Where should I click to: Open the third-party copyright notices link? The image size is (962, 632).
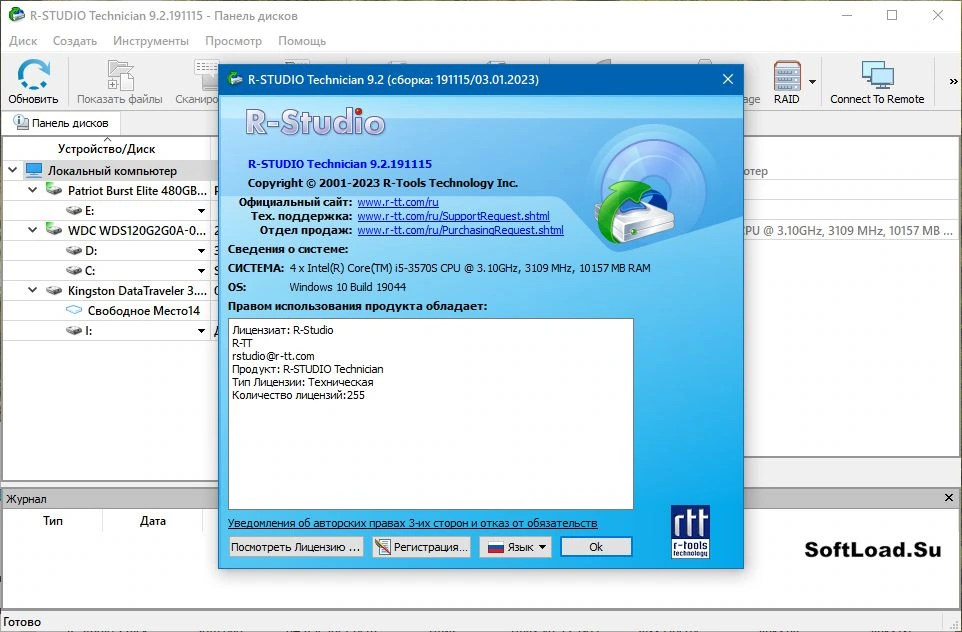(x=412, y=523)
